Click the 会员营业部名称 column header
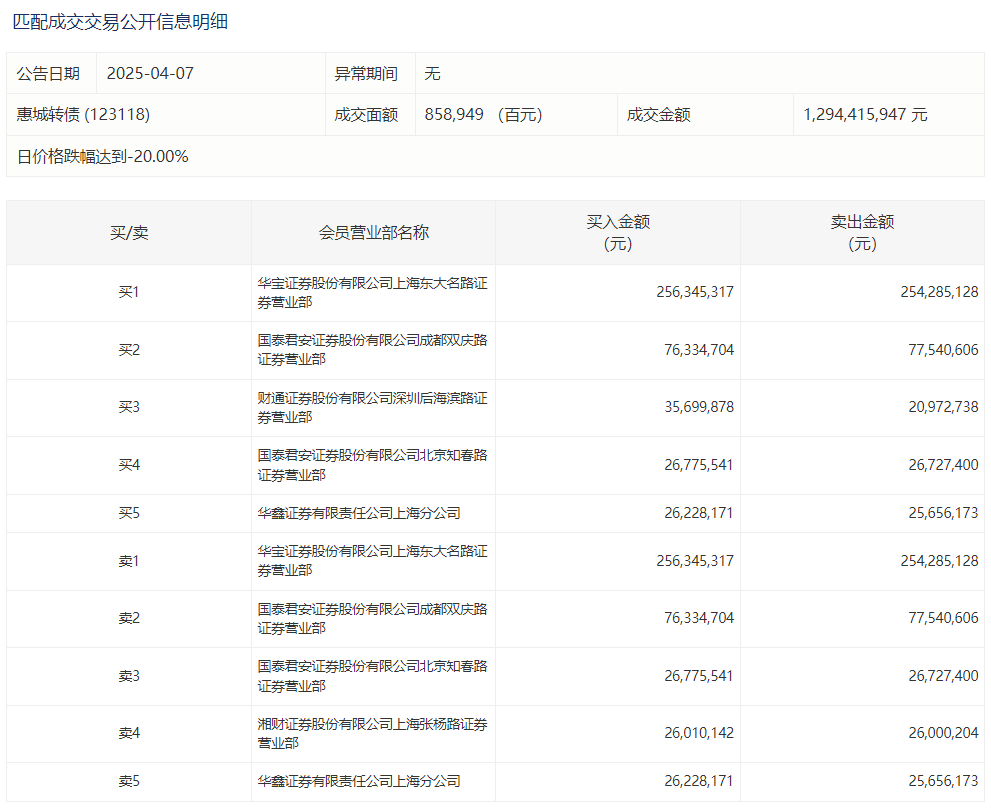This screenshot has height=808, width=991. point(373,232)
